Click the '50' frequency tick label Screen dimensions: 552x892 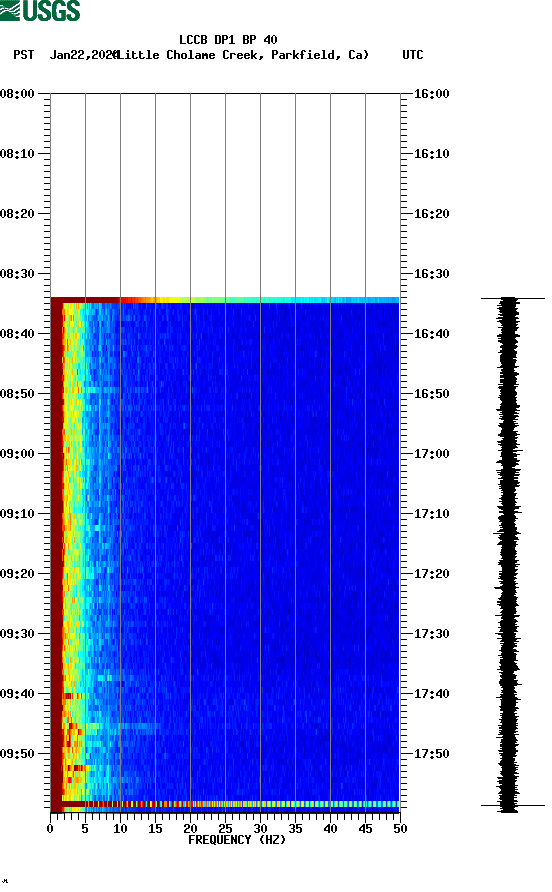coord(400,829)
